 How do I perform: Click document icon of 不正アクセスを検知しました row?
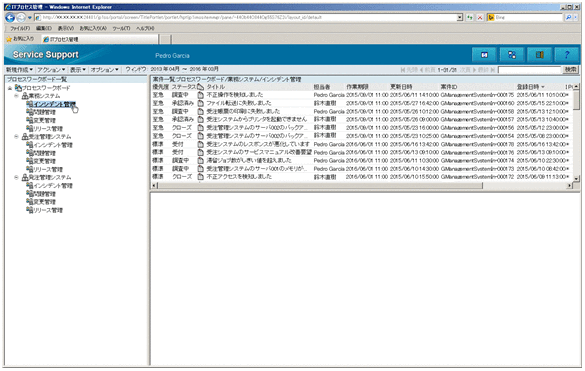tap(200, 177)
